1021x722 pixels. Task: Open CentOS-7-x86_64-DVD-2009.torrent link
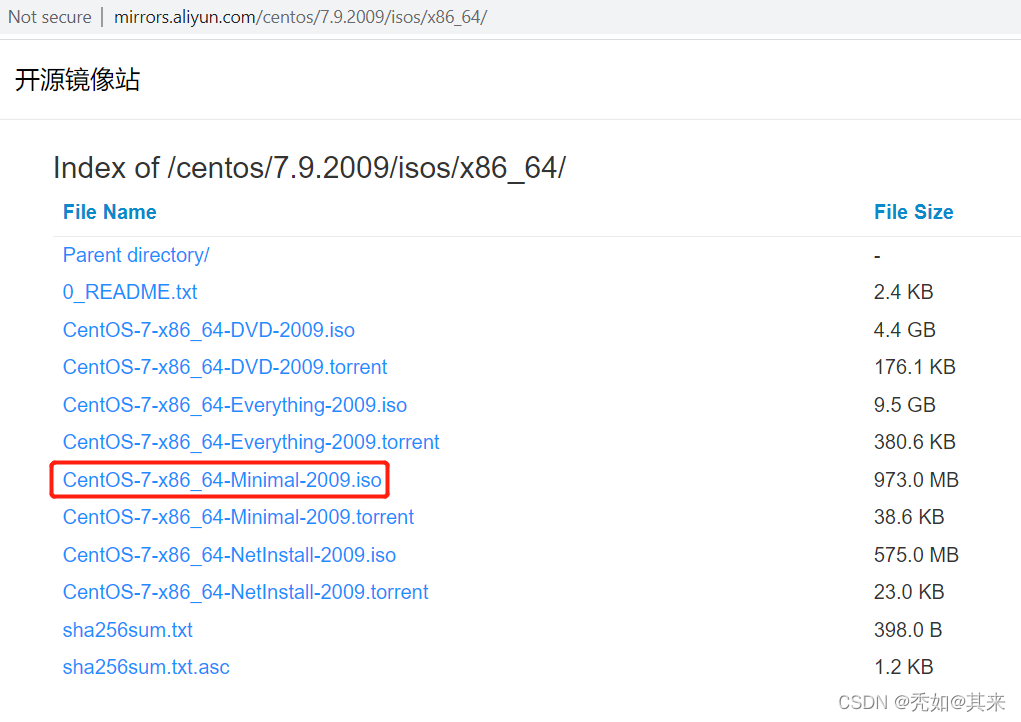225,367
